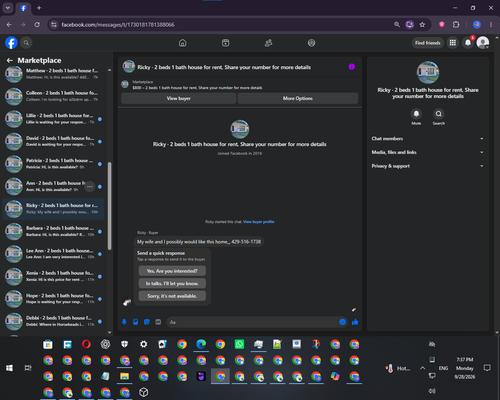This screenshot has width=500, height=400.
Task: Open the Windows Start menu
Action: [9, 368]
